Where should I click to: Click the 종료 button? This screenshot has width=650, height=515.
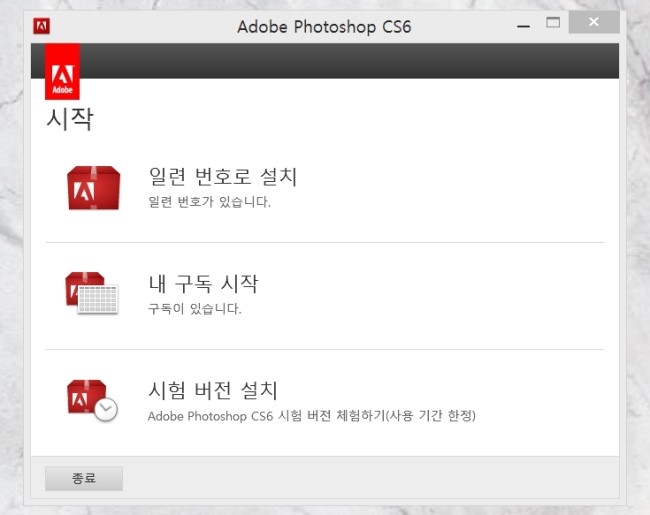[84, 479]
